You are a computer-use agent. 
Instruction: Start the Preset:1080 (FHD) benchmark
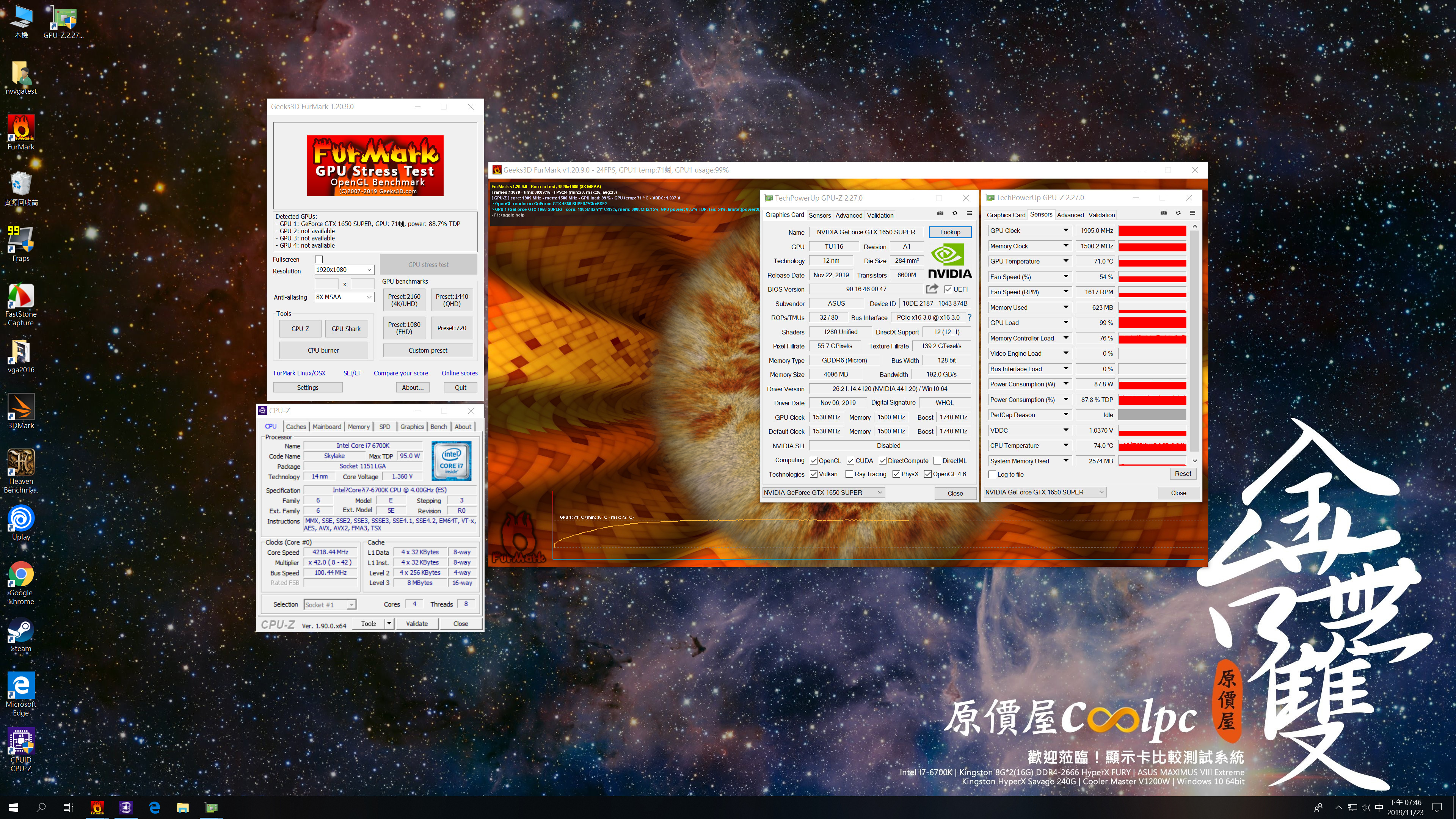click(x=404, y=328)
